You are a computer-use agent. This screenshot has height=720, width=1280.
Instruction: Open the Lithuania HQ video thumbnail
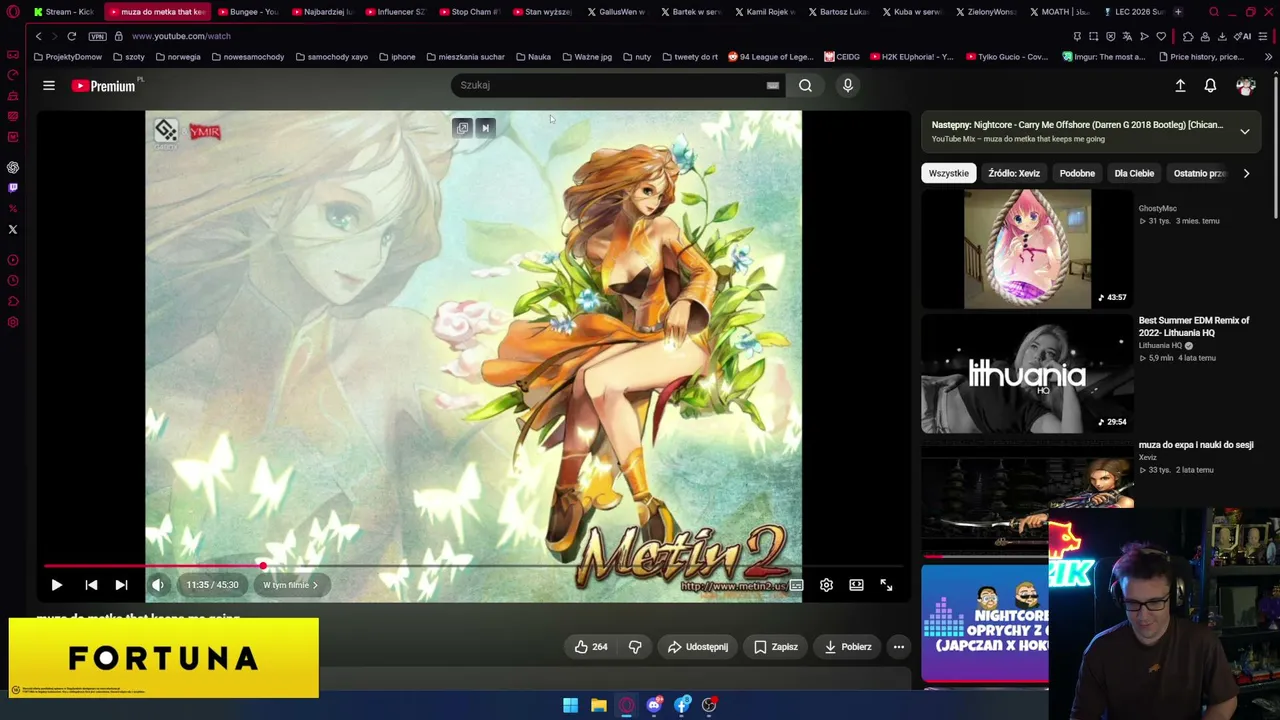coord(1027,374)
